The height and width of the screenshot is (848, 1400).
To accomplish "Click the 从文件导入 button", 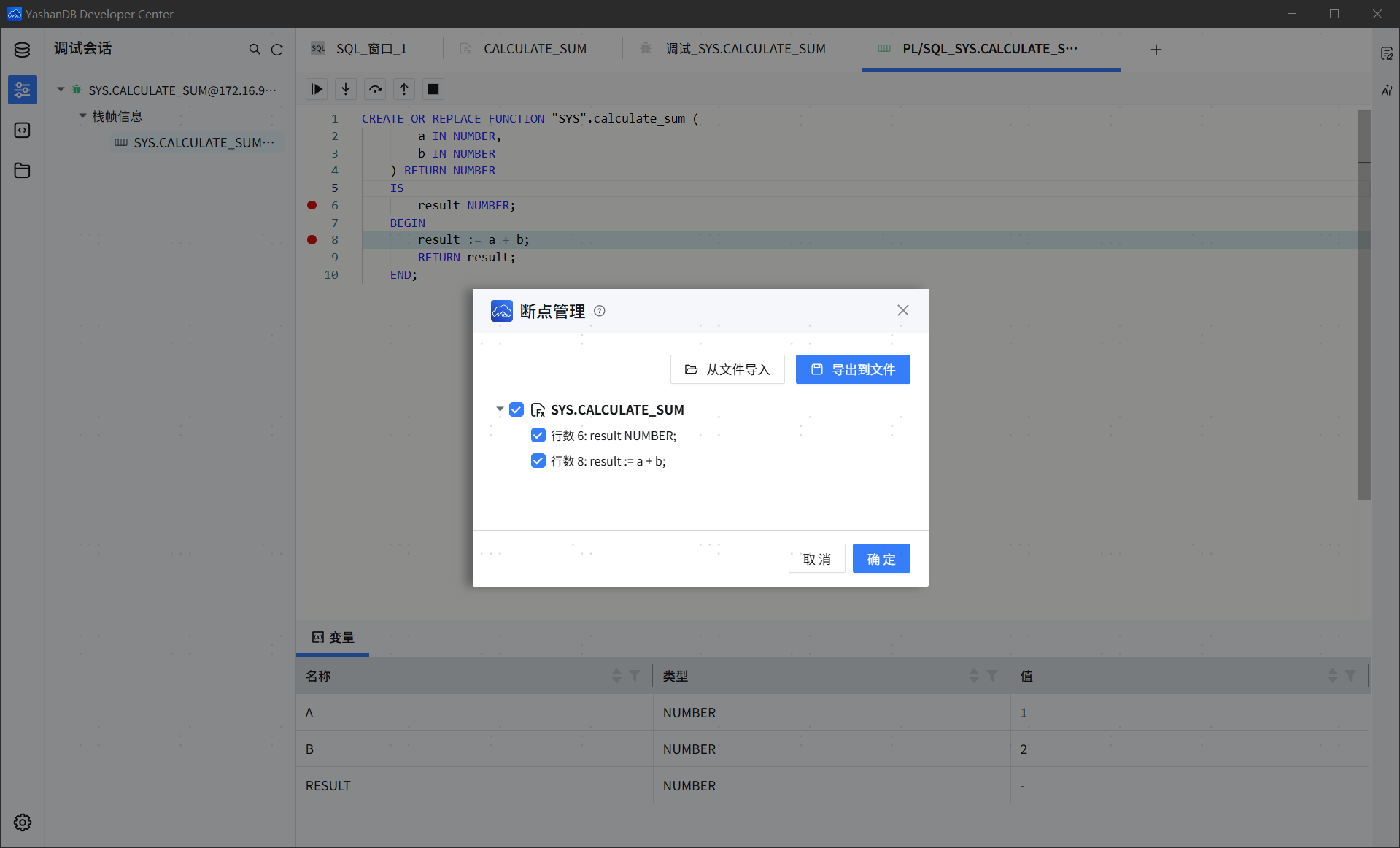I will click(x=727, y=369).
